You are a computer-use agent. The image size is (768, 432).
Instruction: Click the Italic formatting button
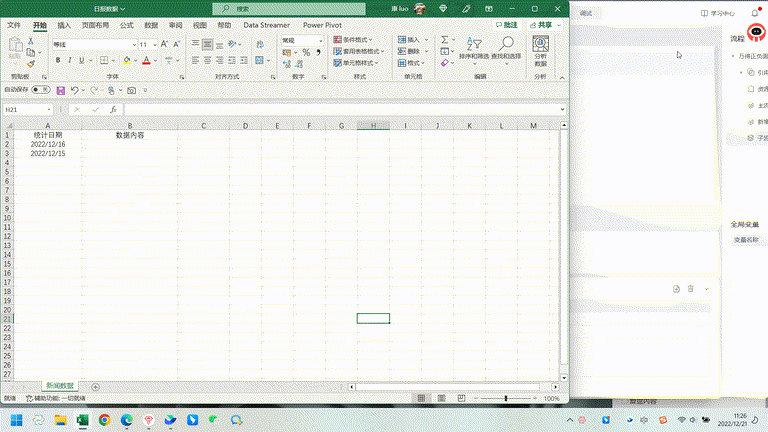(x=70, y=60)
